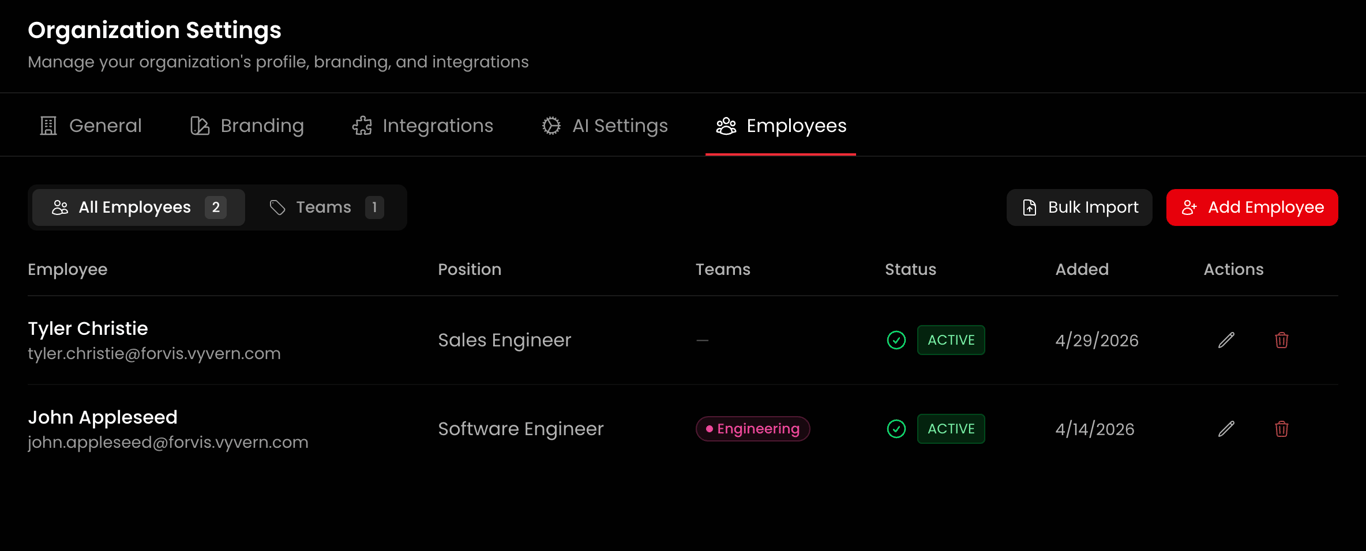
Task: Edit John Appleseed with pencil icon
Action: click(x=1226, y=429)
